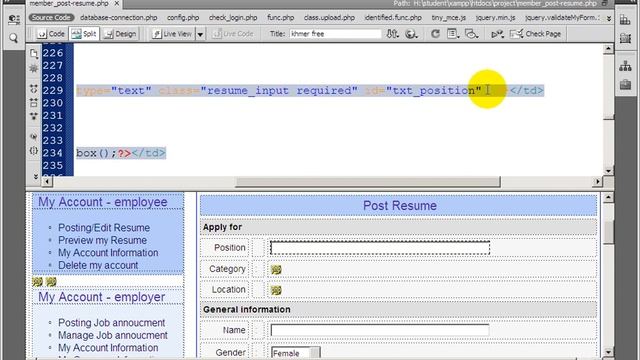This screenshot has width=640, height=360.
Task: Select the Source Code related-files button
Action: point(51,18)
